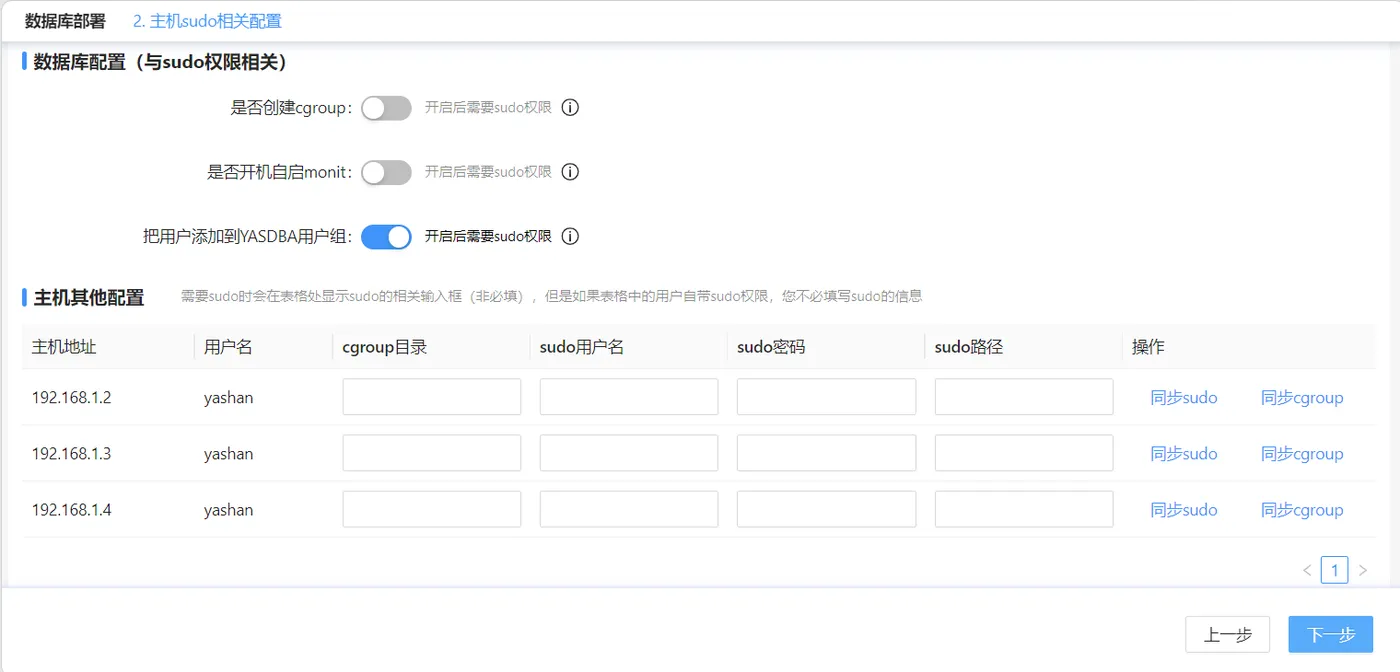Go to next page arrow in pagination
The height and width of the screenshot is (672, 1400).
pyautogui.click(x=1362, y=570)
